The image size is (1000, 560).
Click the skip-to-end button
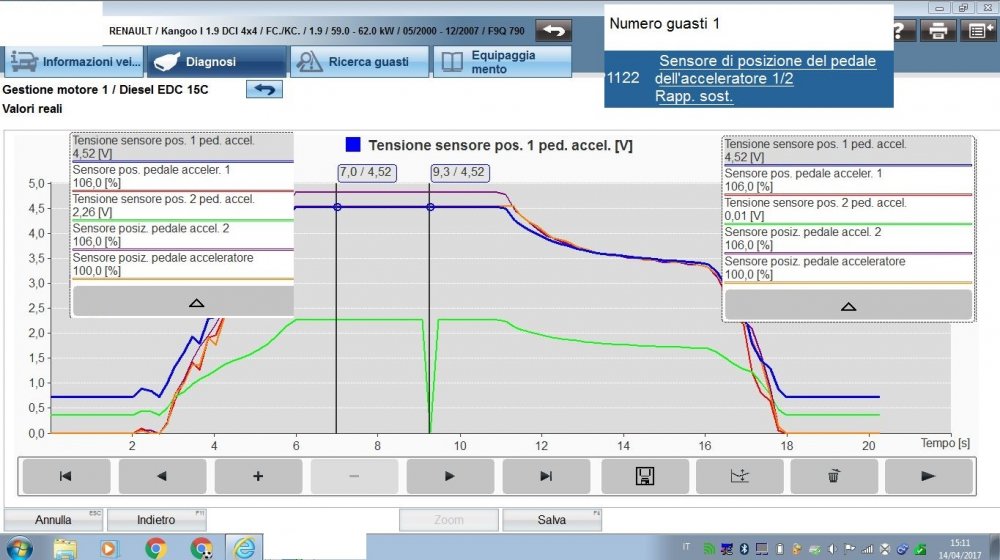coord(545,476)
